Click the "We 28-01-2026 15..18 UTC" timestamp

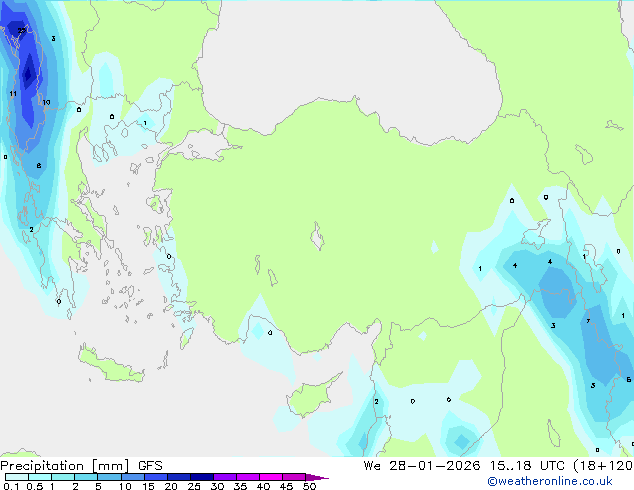464,466
